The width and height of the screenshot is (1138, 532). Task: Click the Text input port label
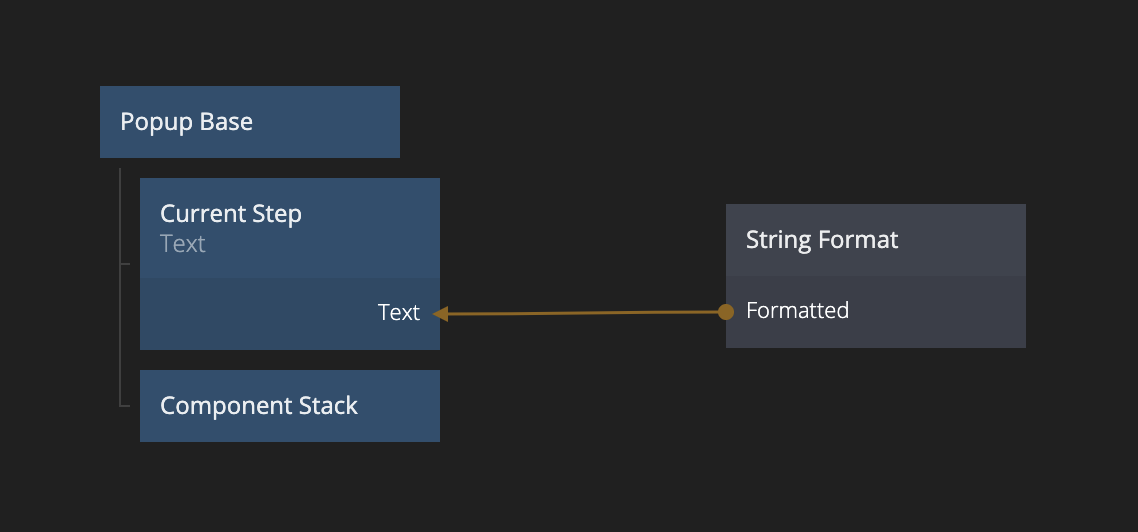(x=398, y=313)
